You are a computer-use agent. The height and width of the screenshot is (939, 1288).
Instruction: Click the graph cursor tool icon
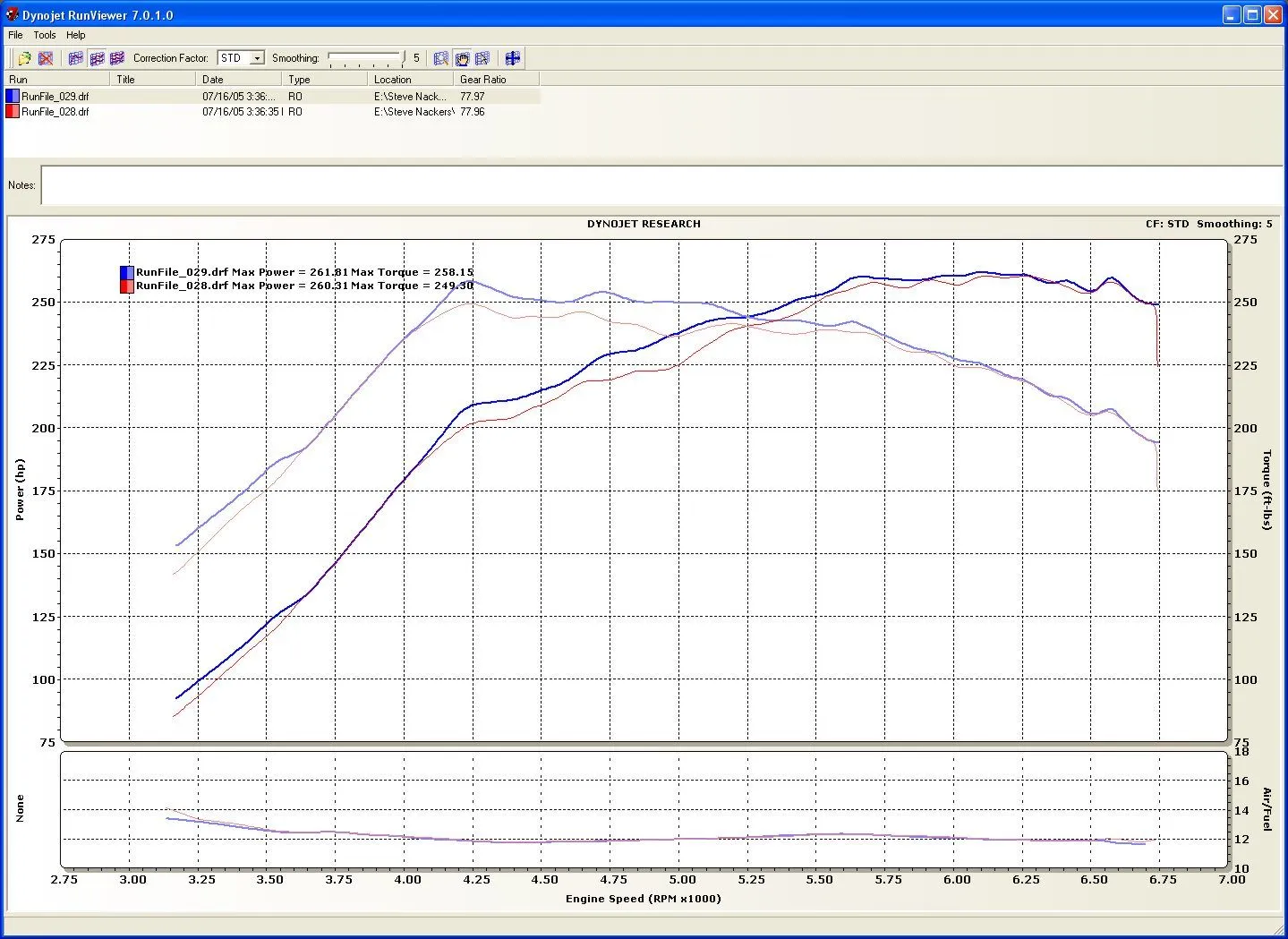482,58
